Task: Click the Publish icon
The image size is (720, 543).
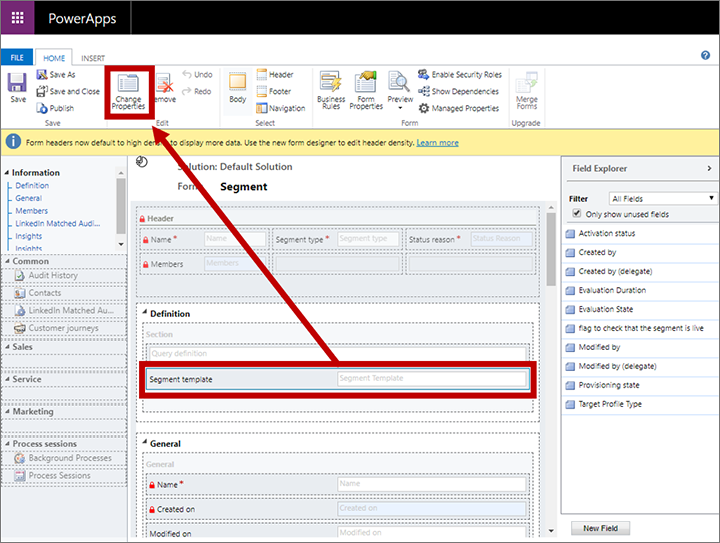Action: click(x=42, y=108)
